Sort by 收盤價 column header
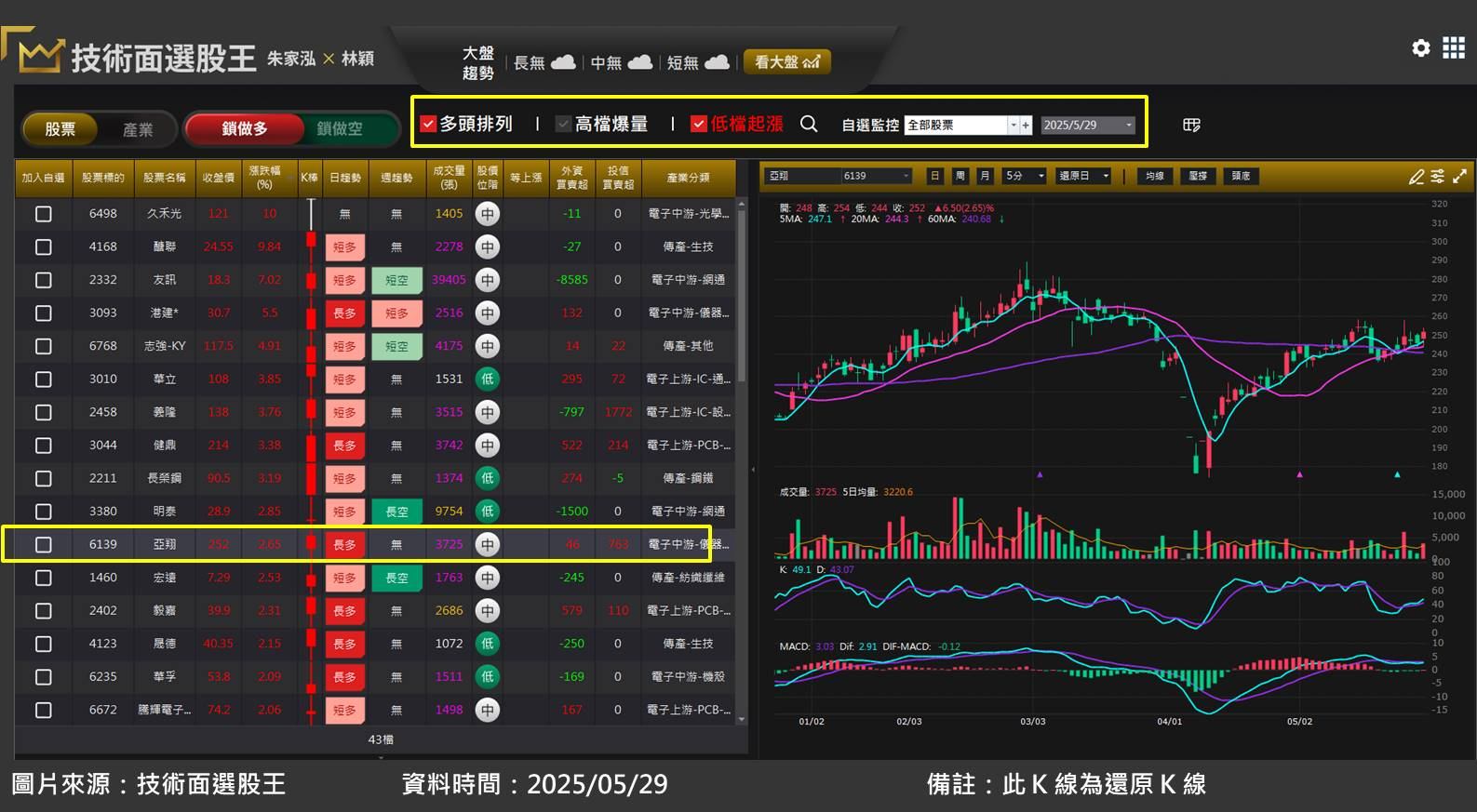Viewport: 1477px width, 812px height. point(218,178)
